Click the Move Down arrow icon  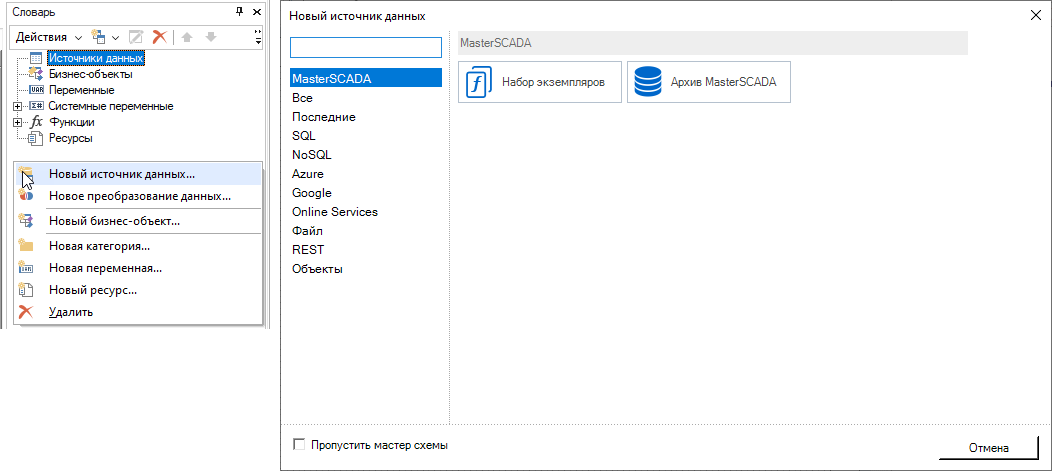click(211, 37)
